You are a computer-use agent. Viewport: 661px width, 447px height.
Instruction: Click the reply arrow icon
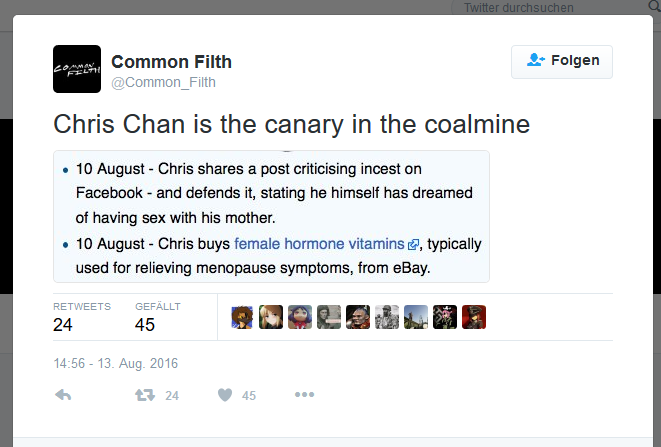tap(63, 395)
